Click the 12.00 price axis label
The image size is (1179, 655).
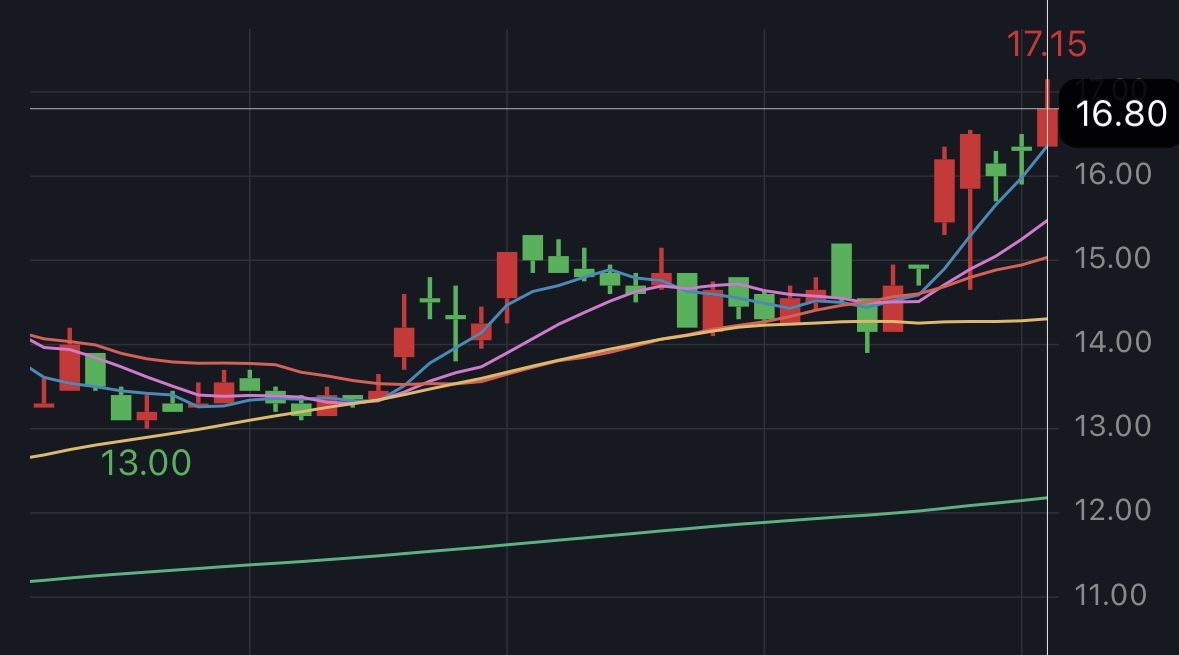click(x=1113, y=511)
